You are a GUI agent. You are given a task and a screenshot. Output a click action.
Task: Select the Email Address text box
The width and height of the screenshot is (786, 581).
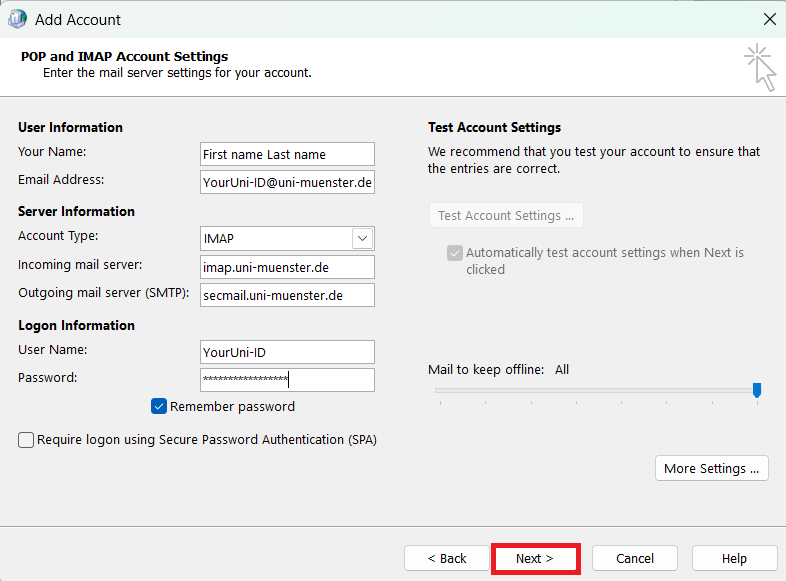[x=287, y=182]
